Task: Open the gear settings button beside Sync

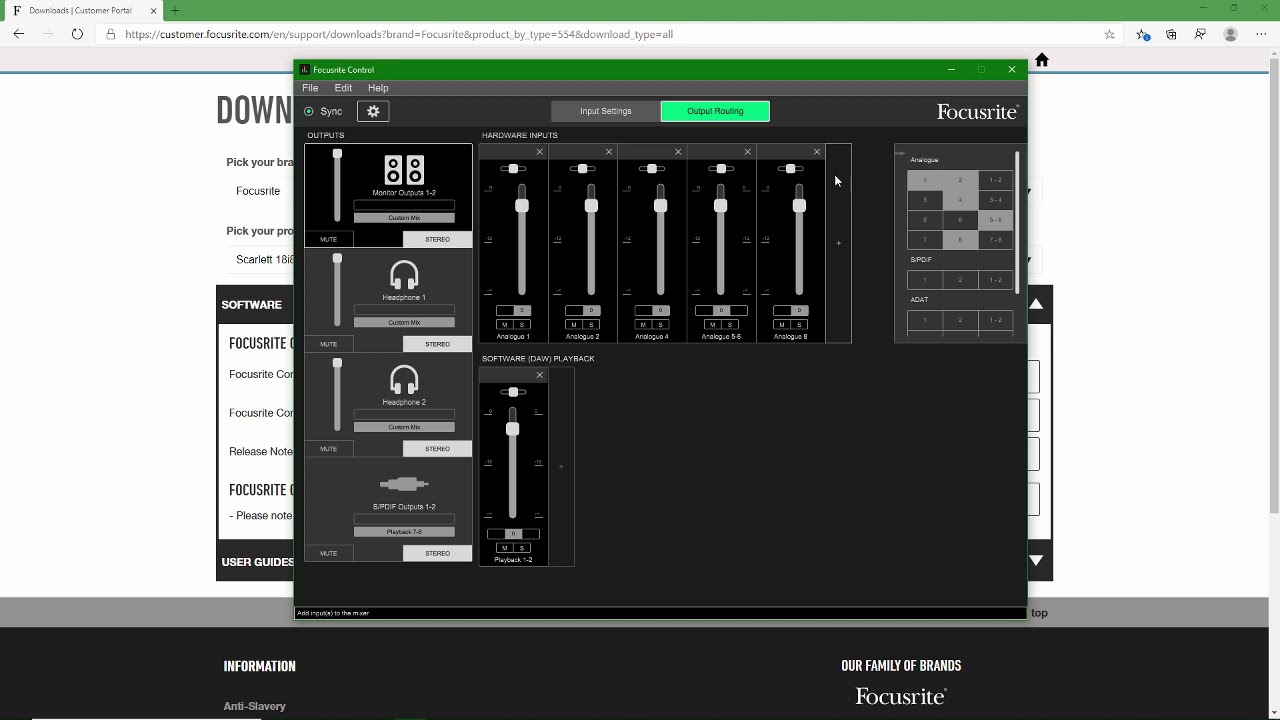Action: 373,111
